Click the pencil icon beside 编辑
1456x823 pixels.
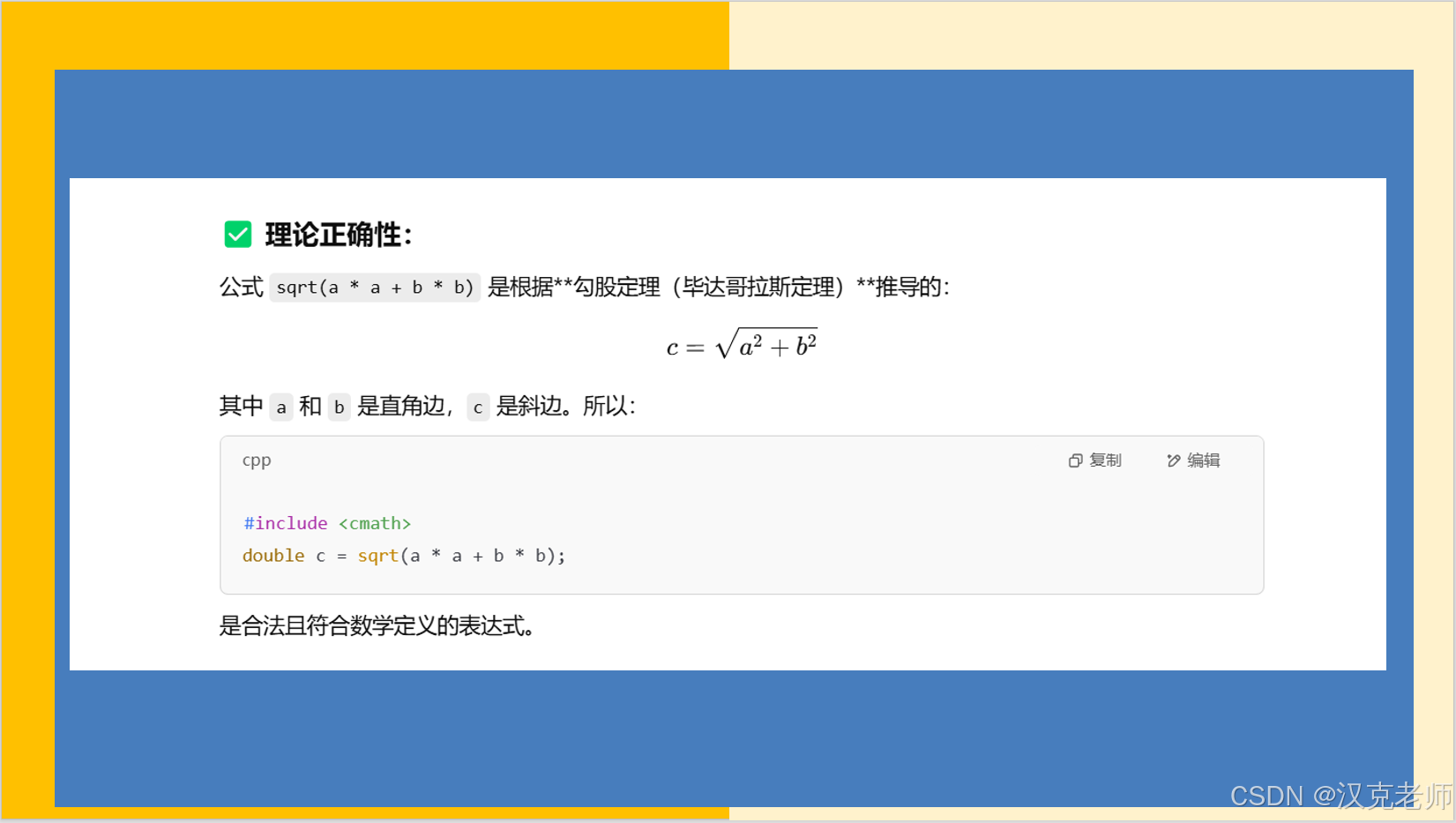(x=1174, y=460)
